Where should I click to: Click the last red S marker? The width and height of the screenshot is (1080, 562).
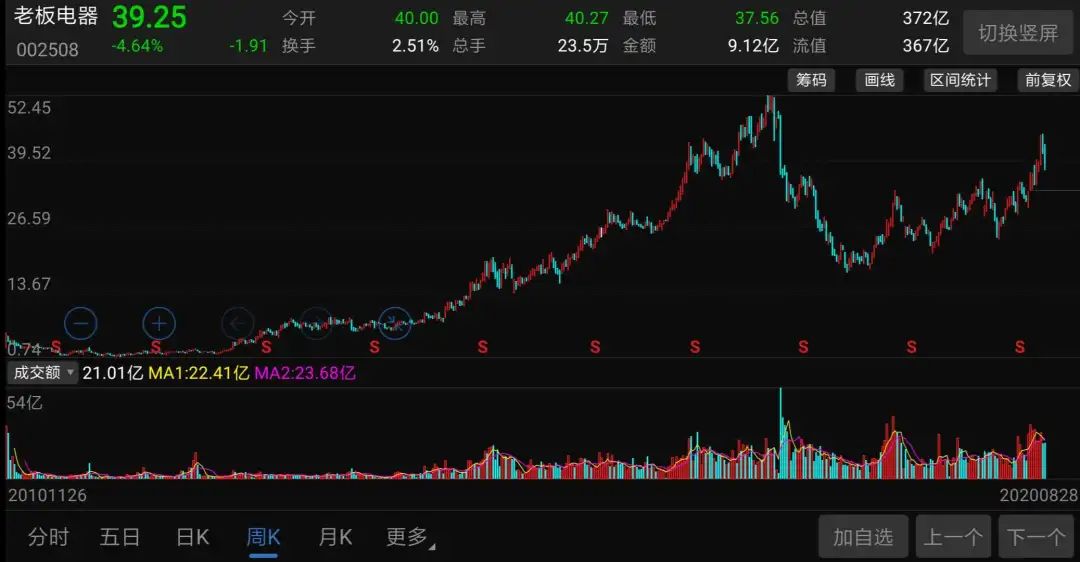click(1020, 347)
